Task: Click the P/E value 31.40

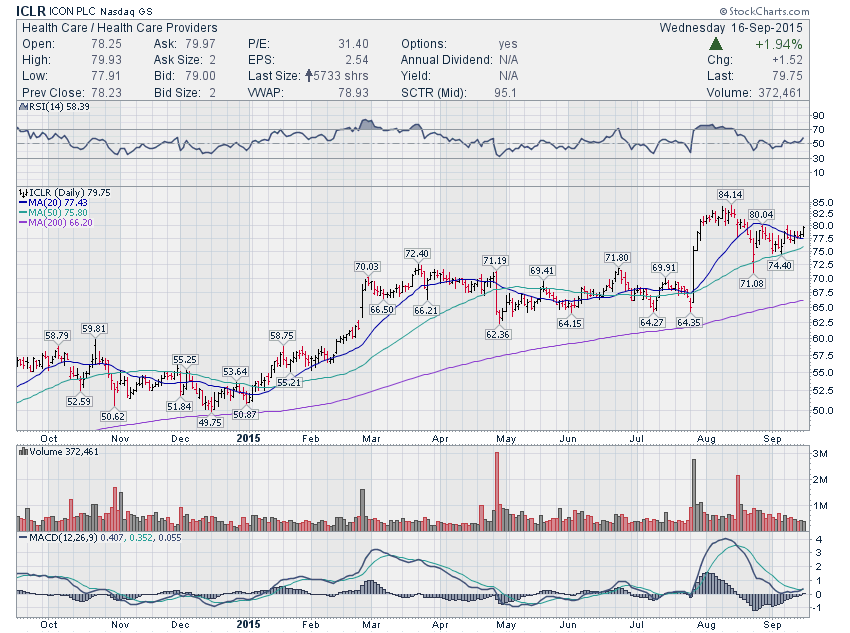Action: 353,44
